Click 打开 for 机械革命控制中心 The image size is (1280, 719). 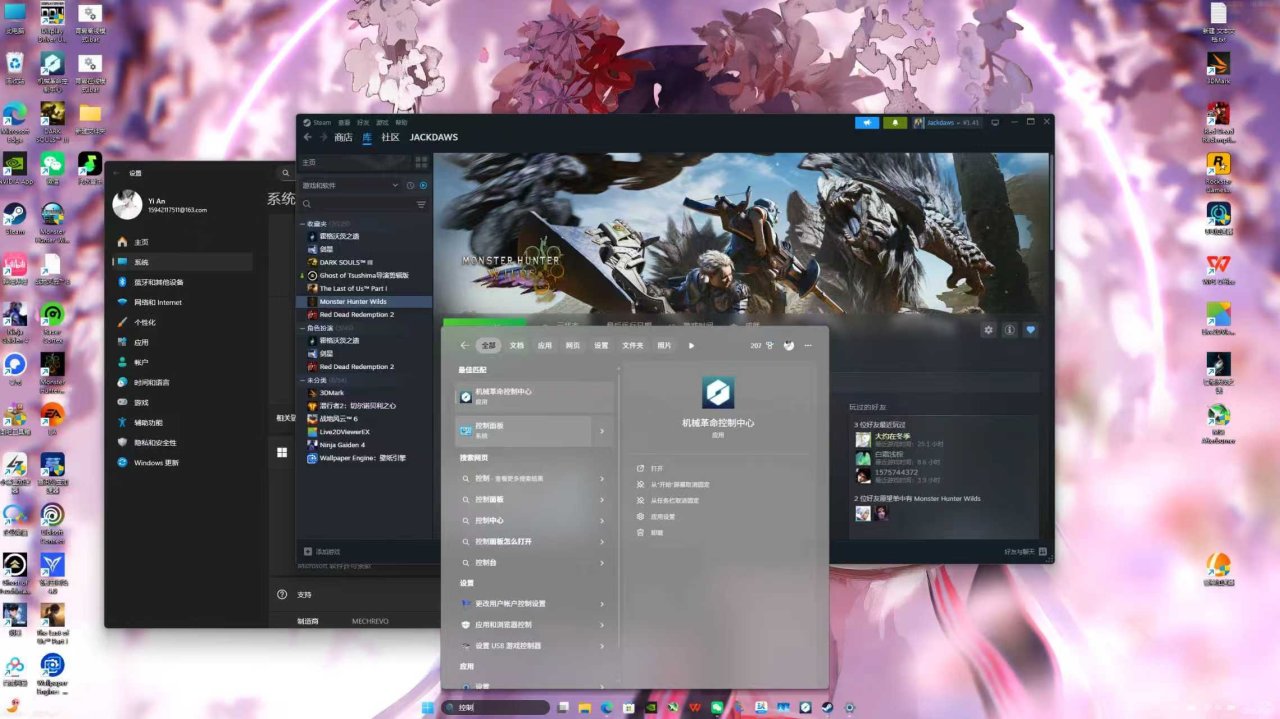coord(657,468)
